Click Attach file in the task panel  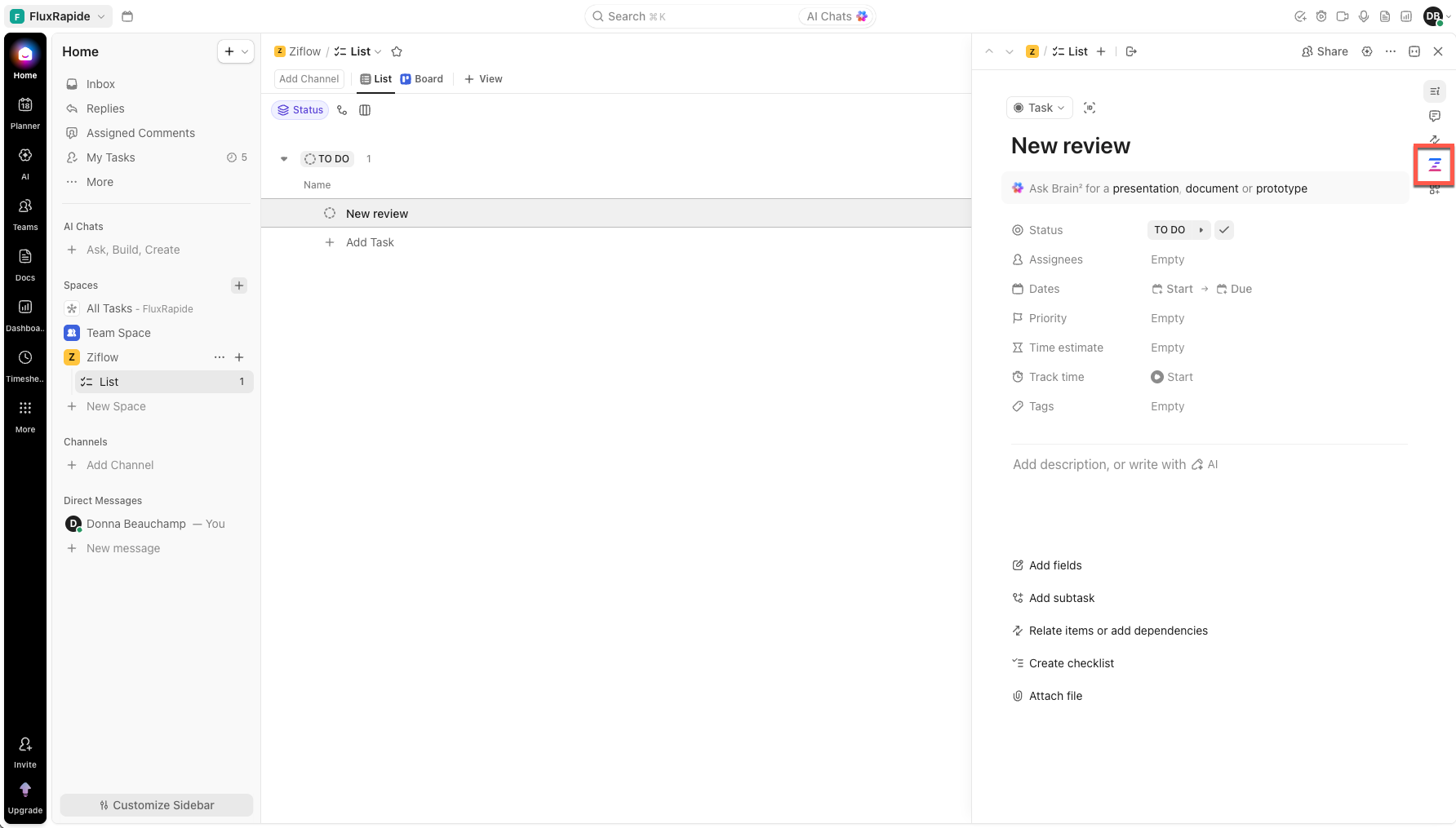(x=1047, y=696)
